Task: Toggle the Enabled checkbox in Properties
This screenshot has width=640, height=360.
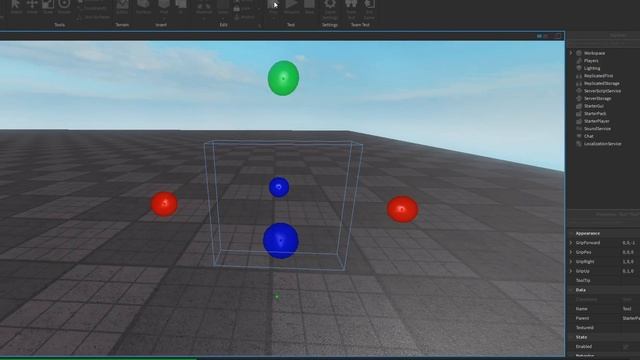Action: pyautogui.click(x=626, y=347)
